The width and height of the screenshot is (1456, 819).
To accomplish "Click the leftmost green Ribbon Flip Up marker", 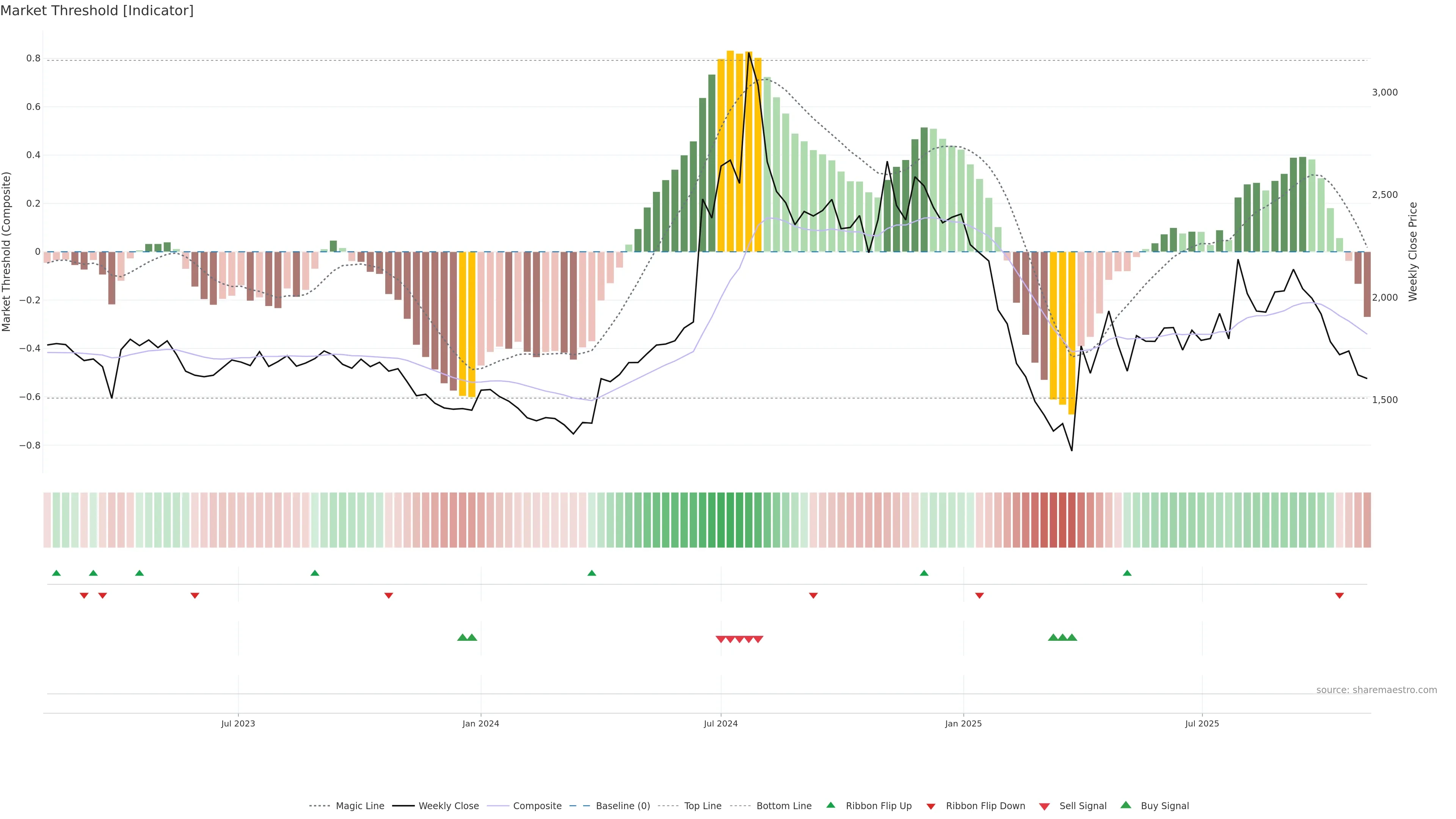I will click(56, 573).
